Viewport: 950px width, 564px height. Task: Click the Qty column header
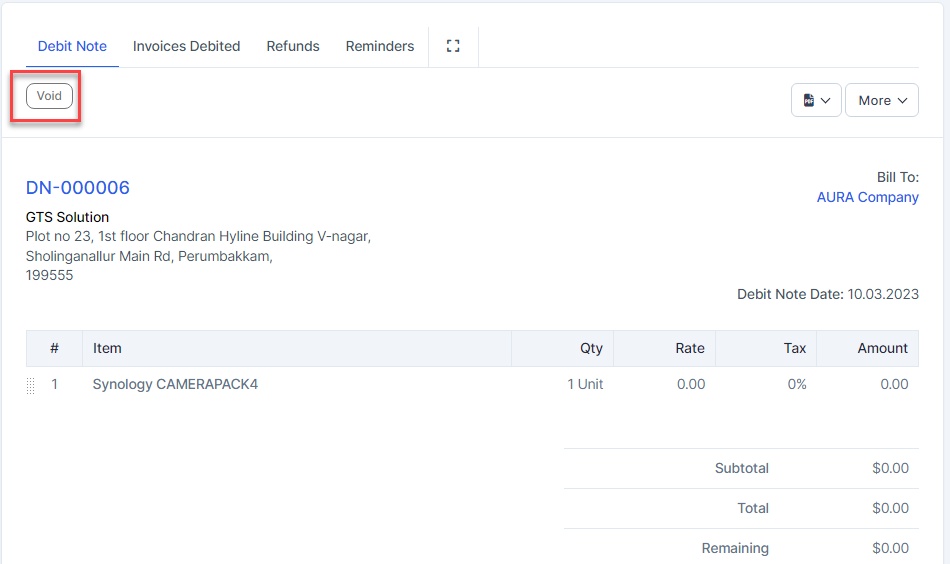point(591,348)
